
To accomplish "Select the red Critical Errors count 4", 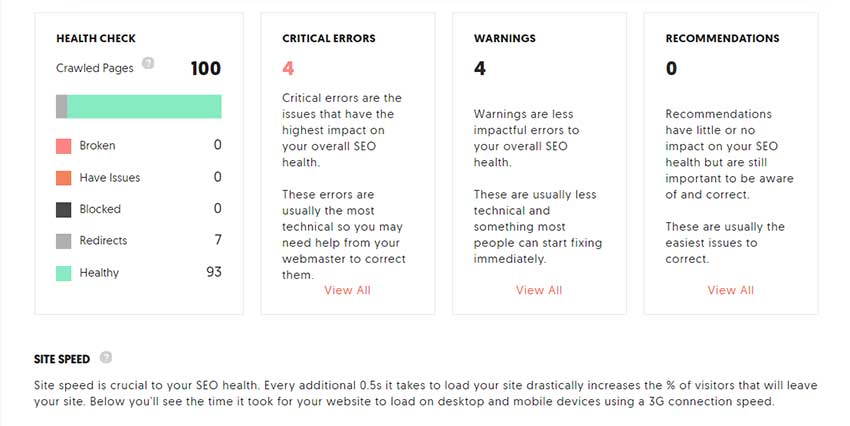I will click(x=288, y=68).
